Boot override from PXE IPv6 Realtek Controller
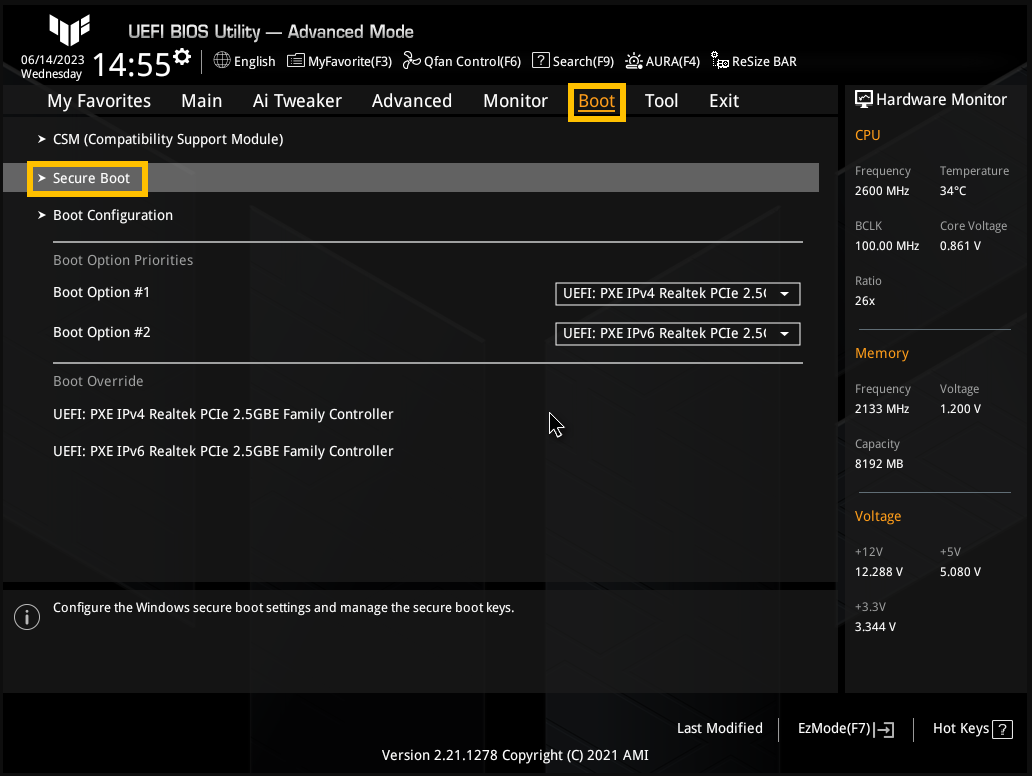 [223, 451]
